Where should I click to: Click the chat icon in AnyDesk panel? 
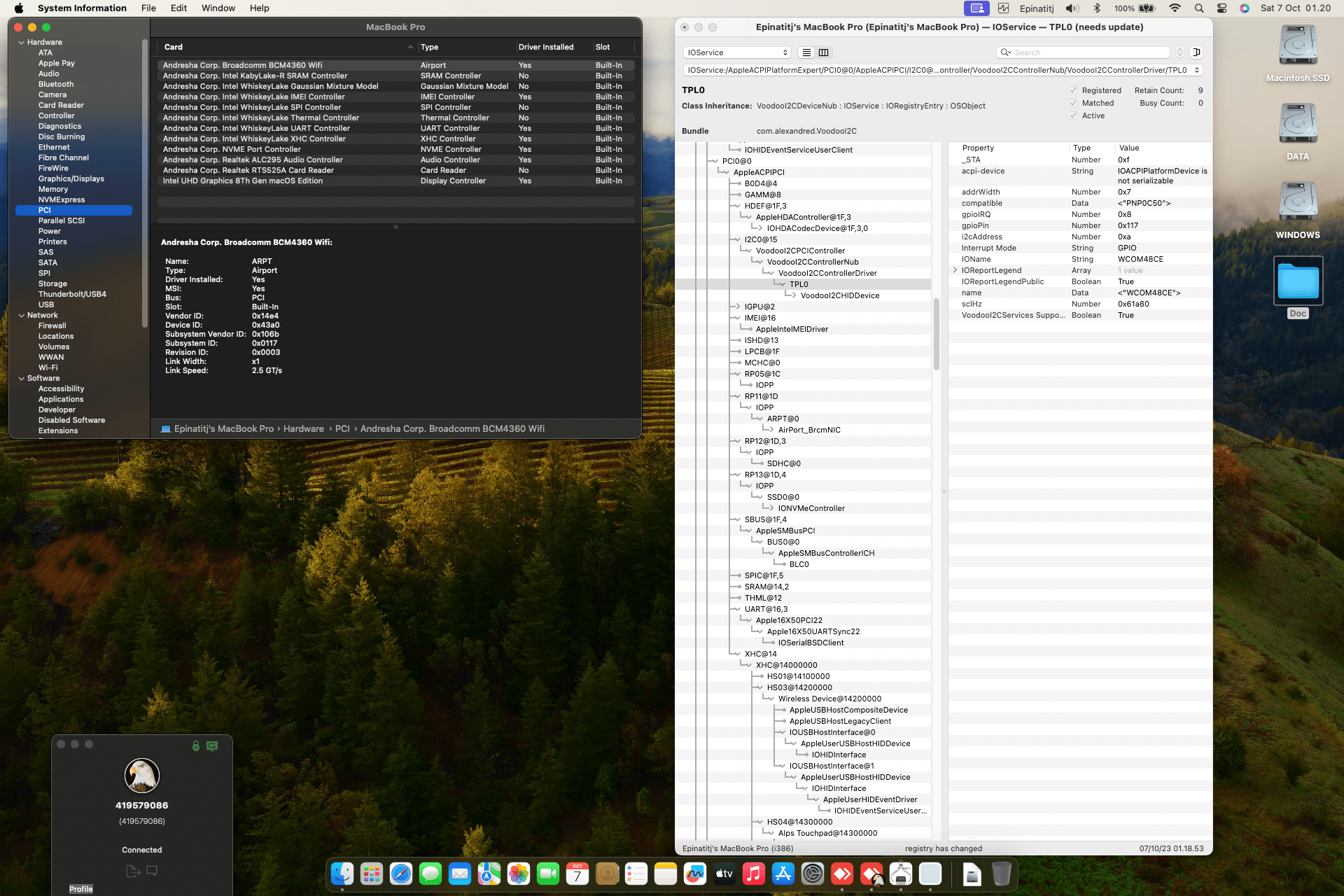tap(152, 871)
